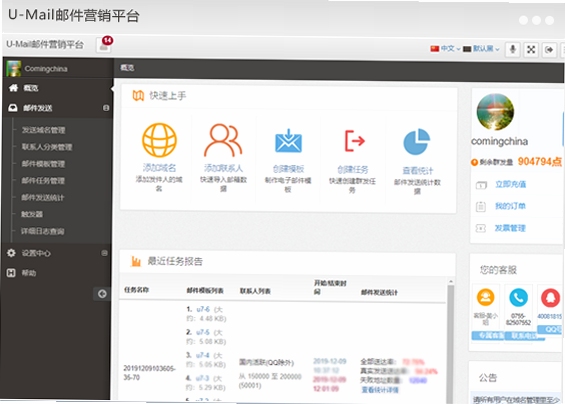Open template link u7-3
Screen dimensions: 565x404
pos(203,378)
